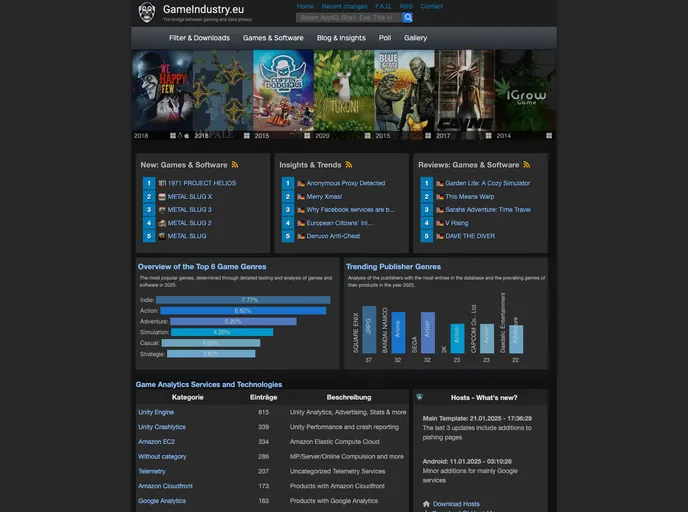Open RSS feed for Reviews: Games & Software
This screenshot has height=512, width=688.
(527, 165)
